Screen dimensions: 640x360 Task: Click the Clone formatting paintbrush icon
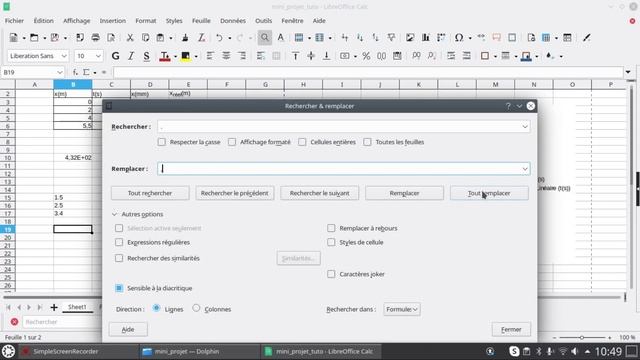[x=185, y=38]
